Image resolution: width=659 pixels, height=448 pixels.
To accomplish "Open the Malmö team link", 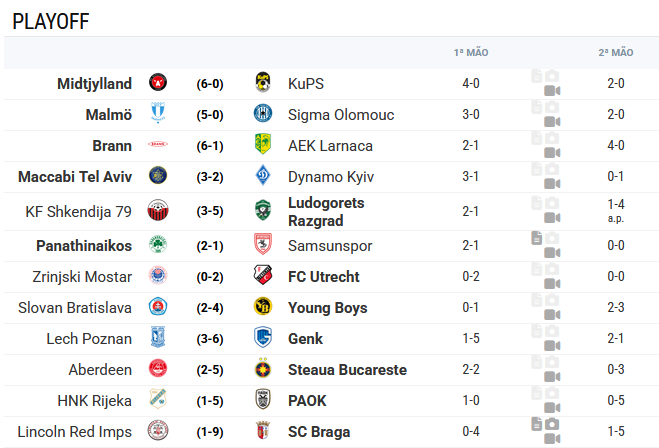I will click(x=109, y=115).
